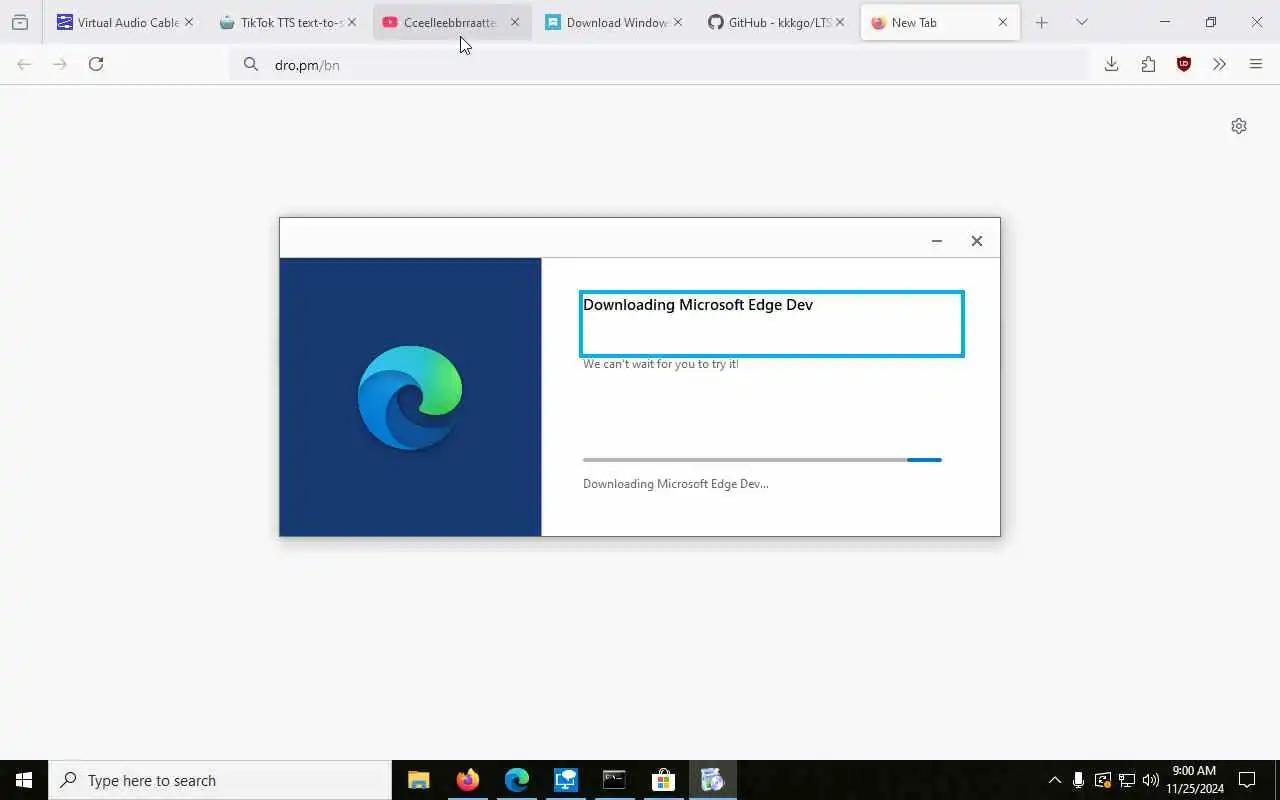Open the notifications action center
Viewport: 1280px width, 800px height.
(x=1247, y=780)
